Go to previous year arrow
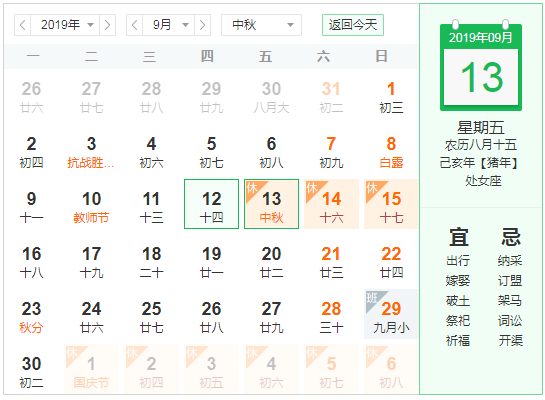The width and height of the screenshot is (545, 400). 23,25
